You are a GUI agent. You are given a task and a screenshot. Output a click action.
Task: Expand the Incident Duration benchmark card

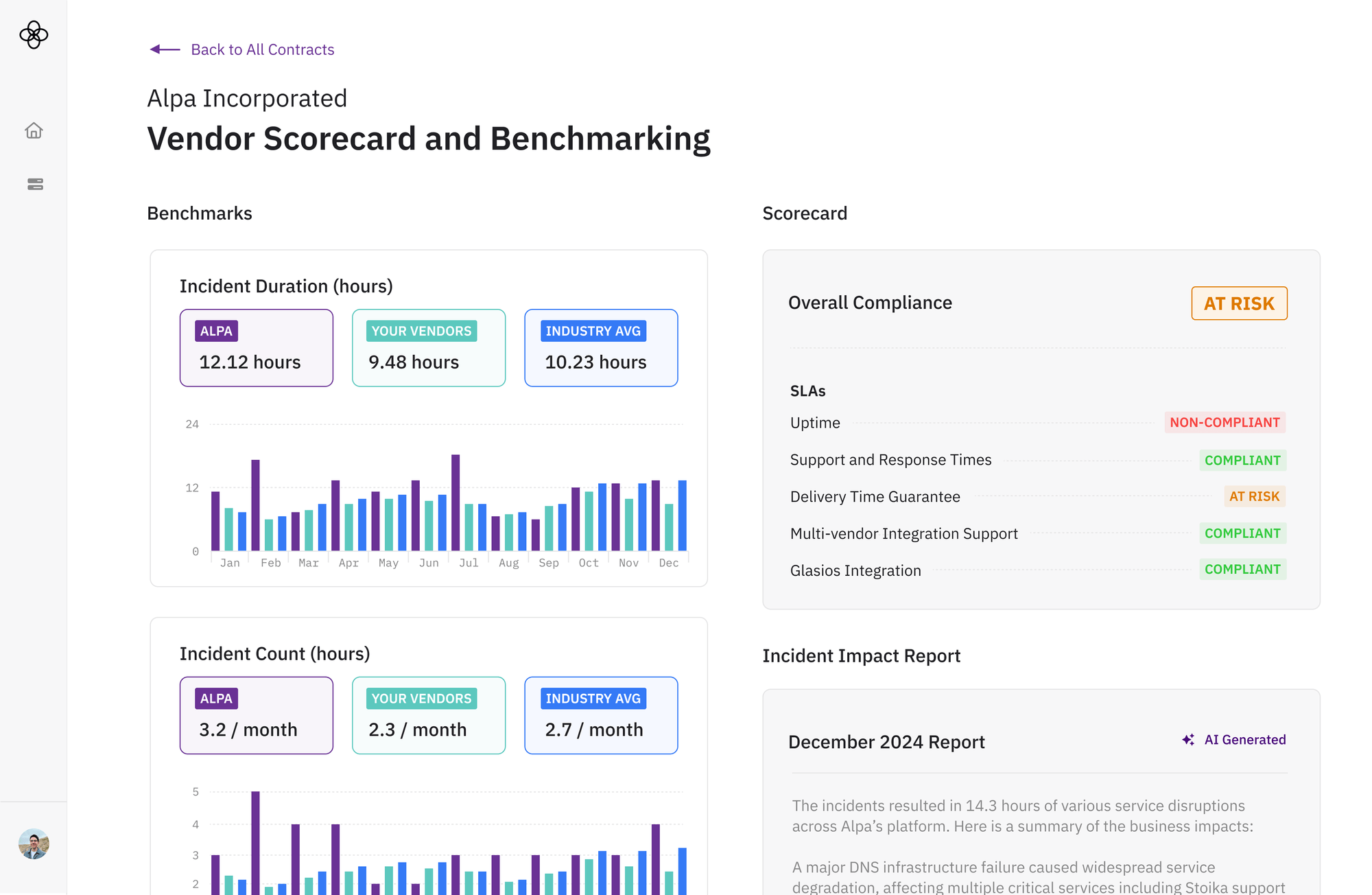point(286,286)
